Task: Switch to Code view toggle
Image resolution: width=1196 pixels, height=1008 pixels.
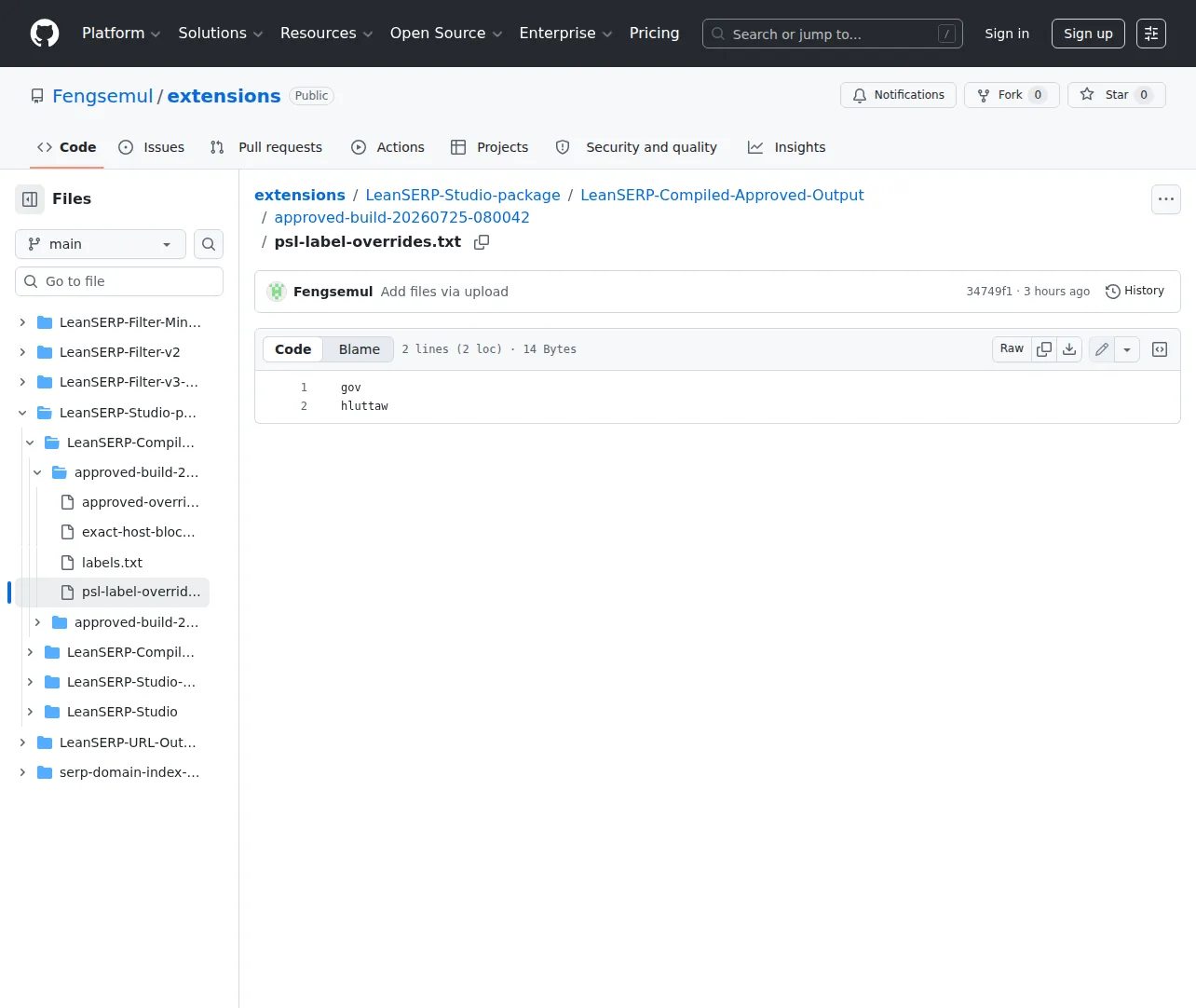Action: point(293,349)
